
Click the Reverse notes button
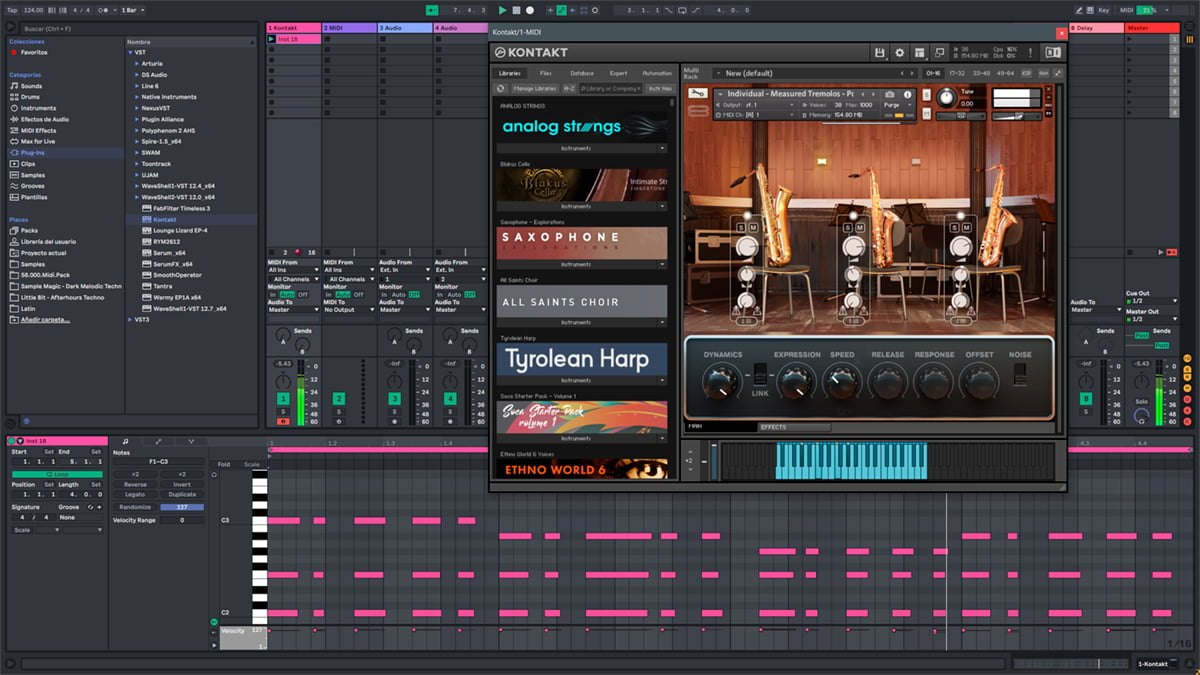click(135, 484)
